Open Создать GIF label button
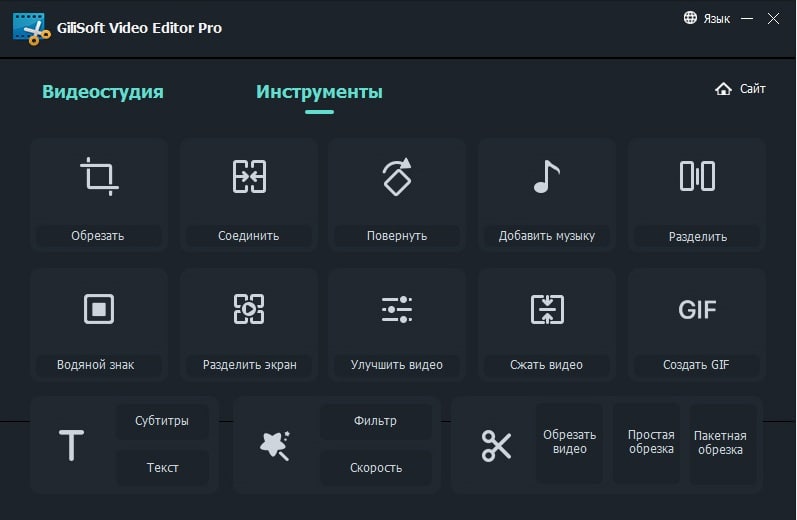 coord(696,365)
